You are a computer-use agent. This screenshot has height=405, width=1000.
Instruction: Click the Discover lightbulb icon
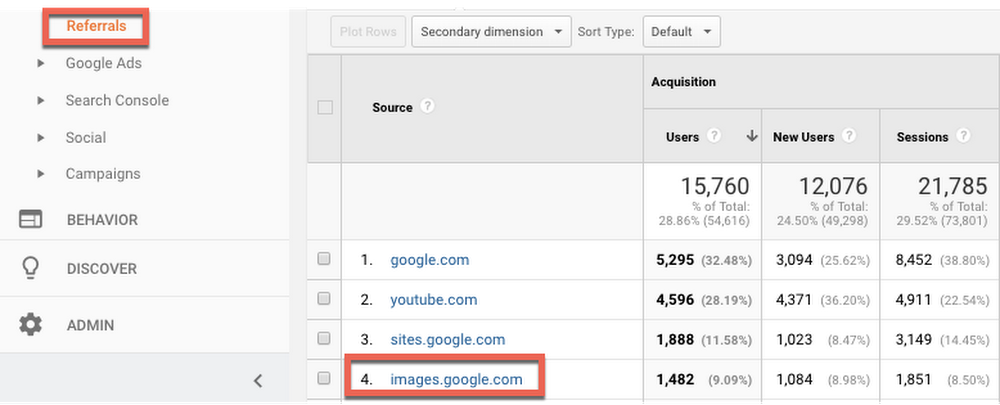pyautogui.click(x=30, y=269)
